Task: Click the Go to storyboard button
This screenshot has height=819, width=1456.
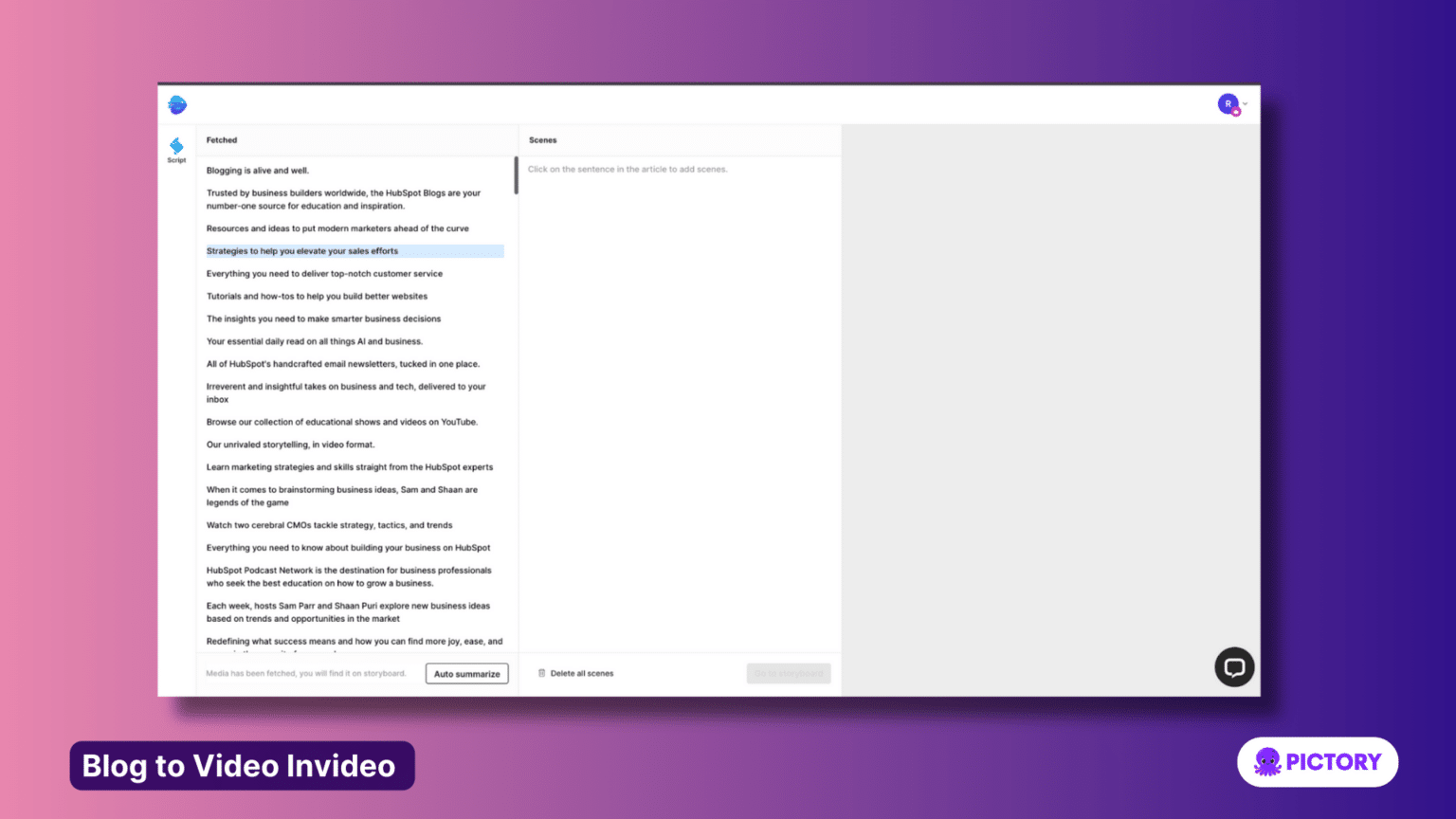Action: pyautogui.click(x=788, y=673)
